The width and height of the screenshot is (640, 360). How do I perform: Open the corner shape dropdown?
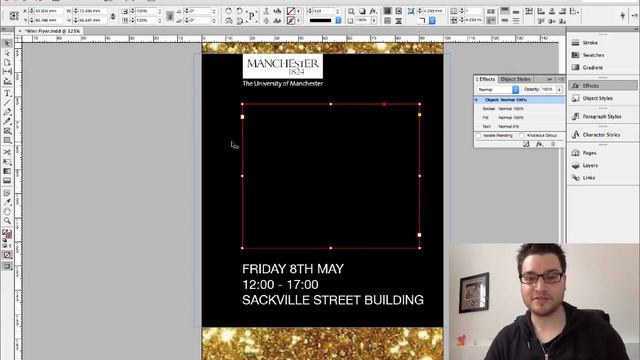pyautogui.click(x=432, y=20)
